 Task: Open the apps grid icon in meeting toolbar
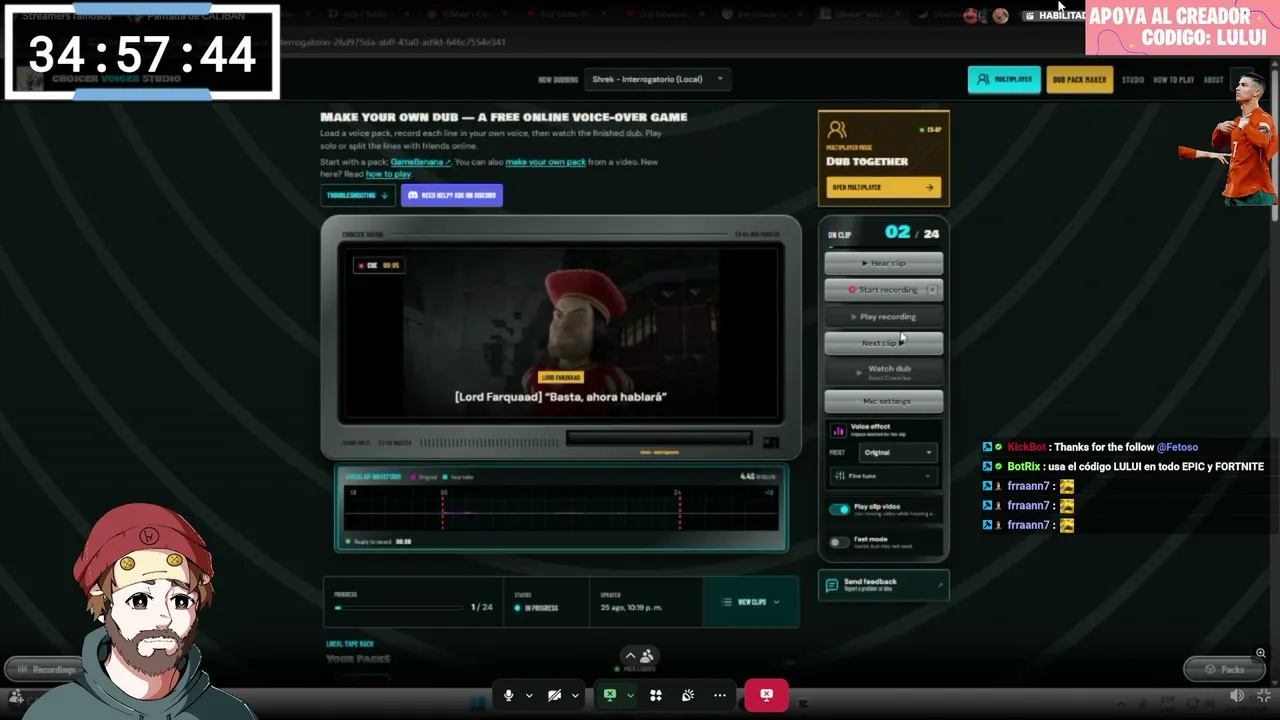656,695
